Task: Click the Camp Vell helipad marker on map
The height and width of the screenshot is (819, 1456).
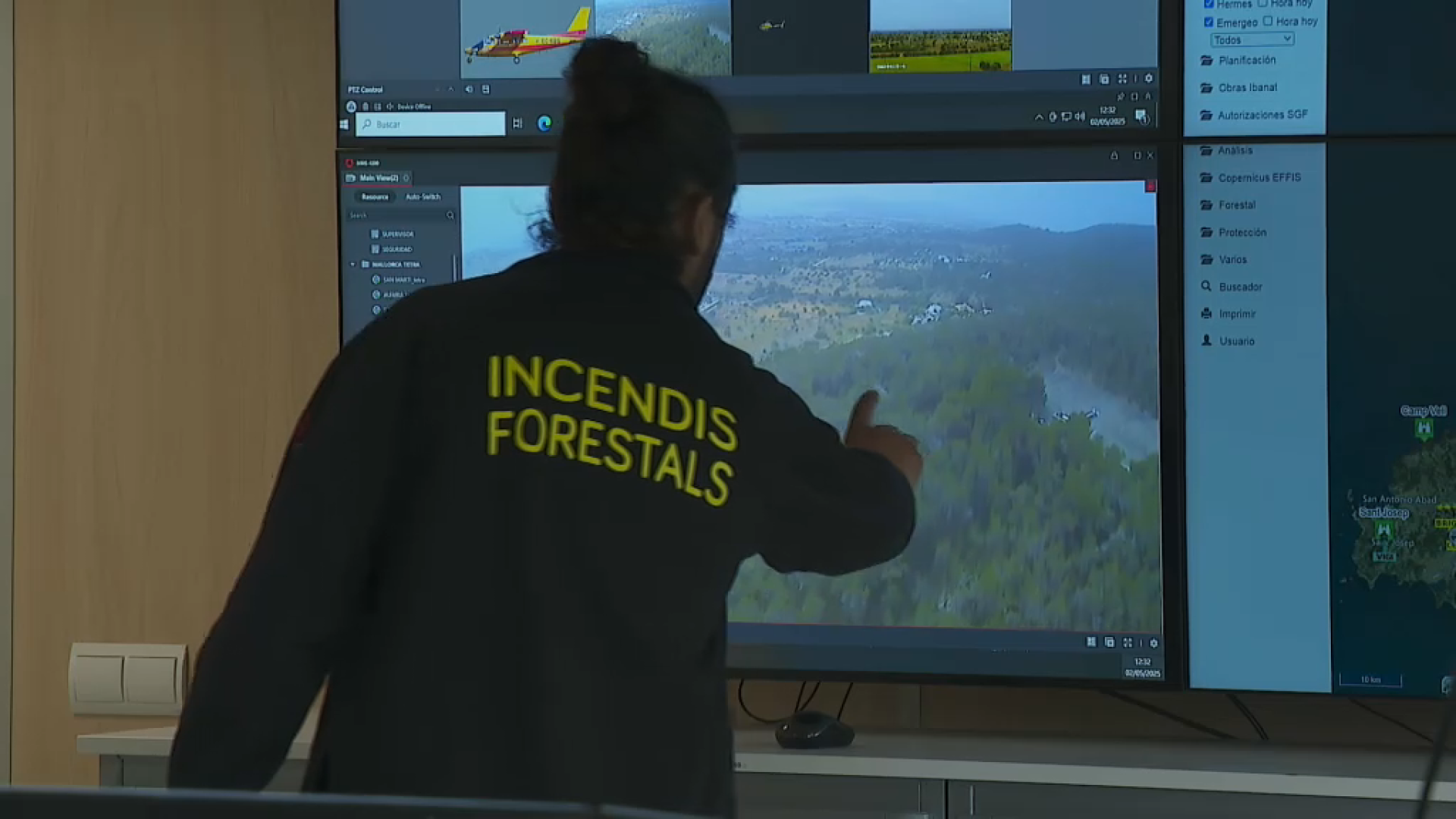Action: click(1424, 428)
